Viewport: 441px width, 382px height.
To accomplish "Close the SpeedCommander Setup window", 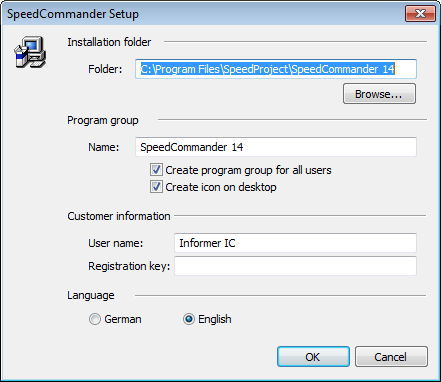I will (x=420, y=14).
